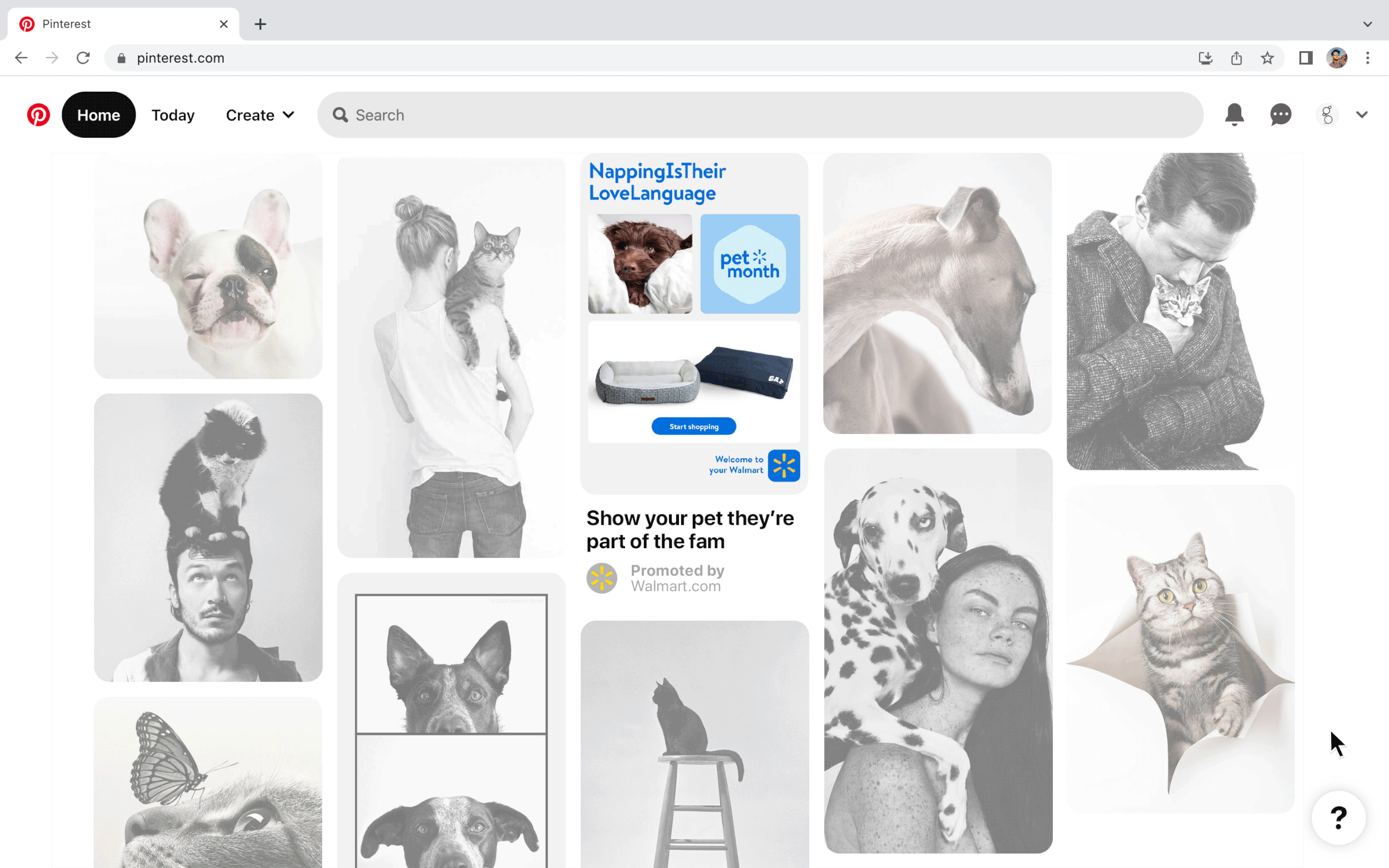Image resolution: width=1389 pixels, height=868 pixels.
Task: Select the Pinterest browser tab
Action: click(x=123, y=24)
